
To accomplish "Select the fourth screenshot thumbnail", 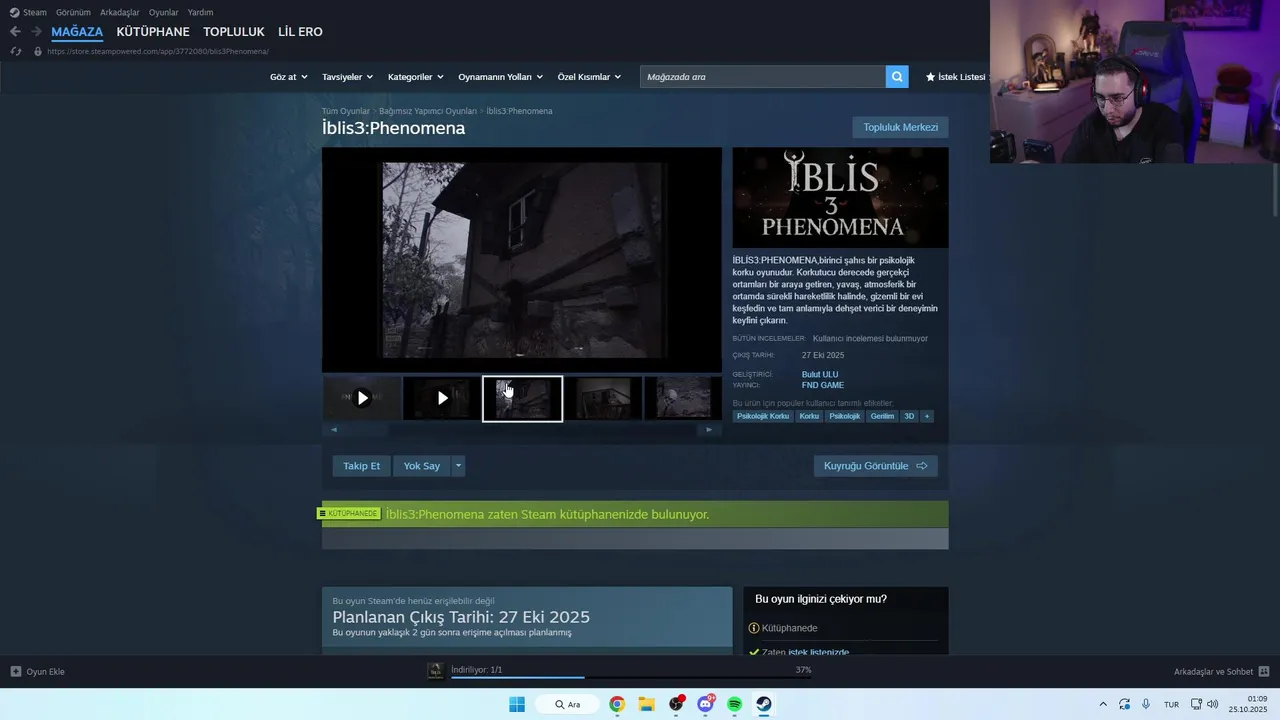I will (x=603, y=398).
